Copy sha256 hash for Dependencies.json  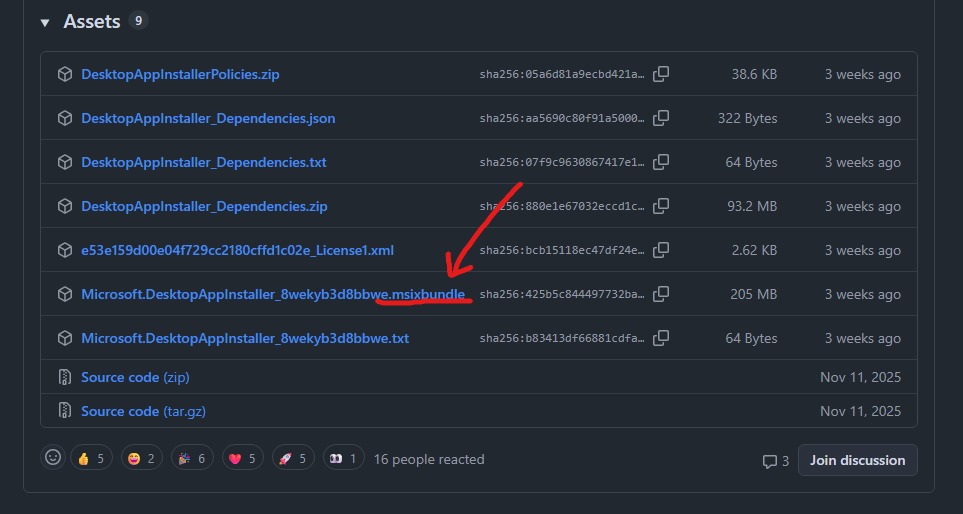click(661, 118)
